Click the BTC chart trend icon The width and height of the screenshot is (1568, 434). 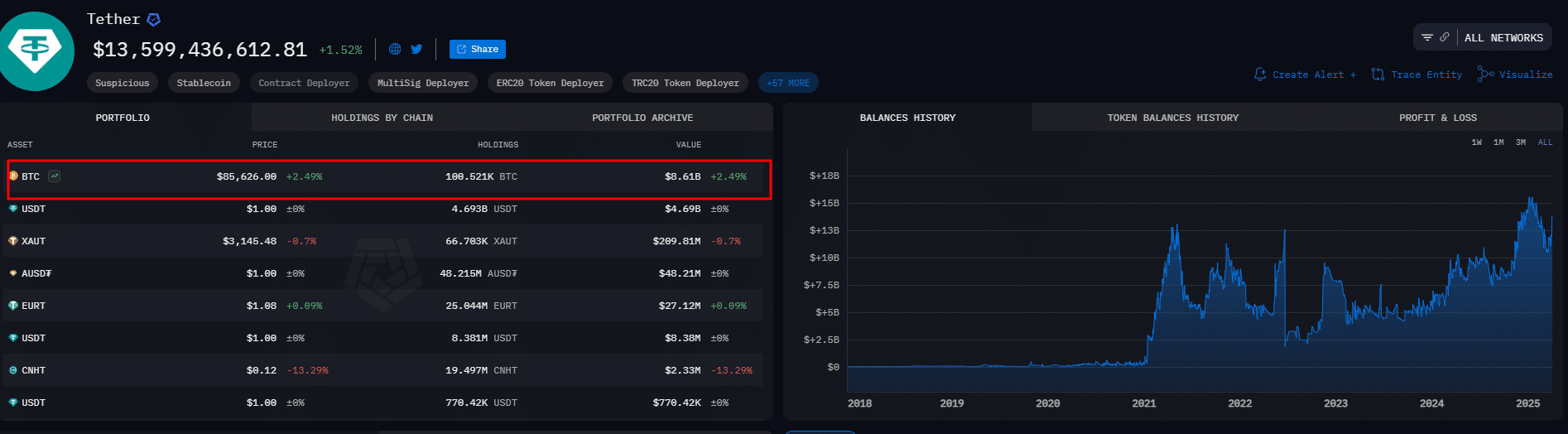(54, 176)
